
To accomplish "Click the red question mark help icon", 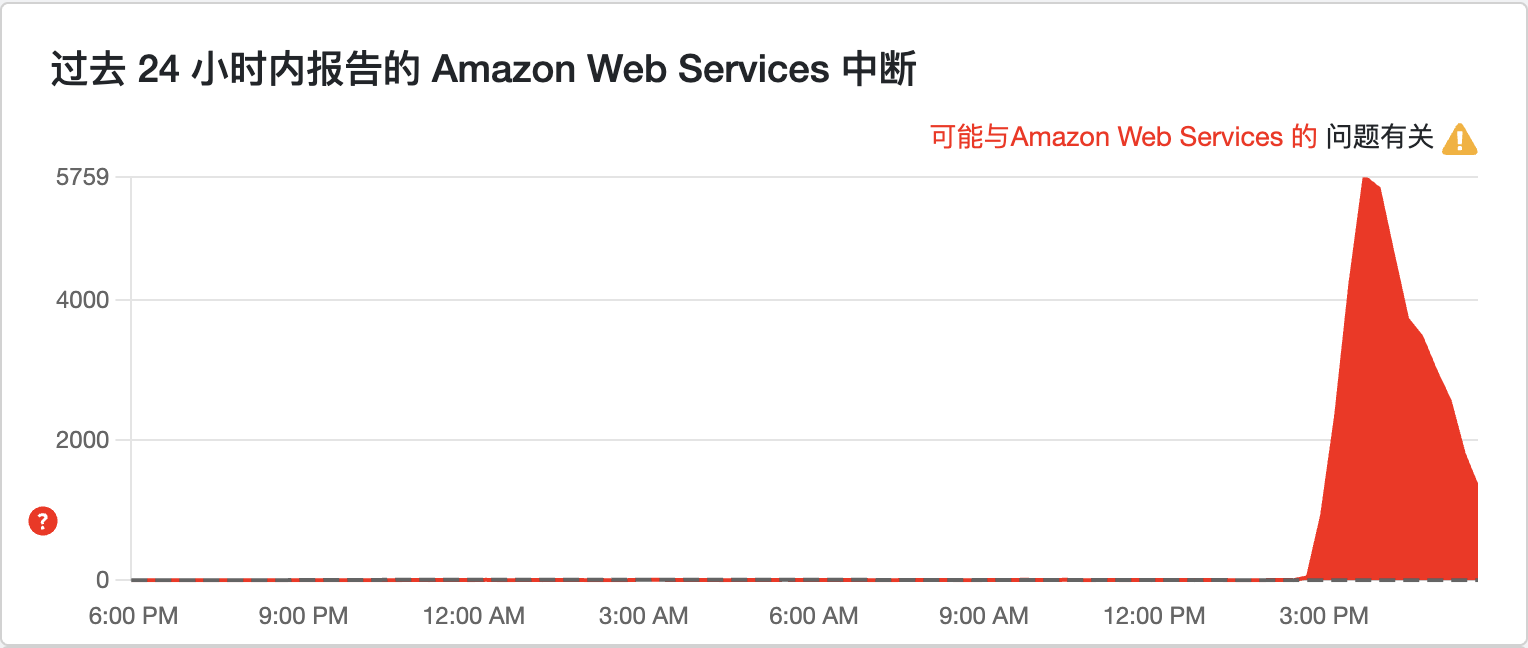I will click(x=43, y=521).
